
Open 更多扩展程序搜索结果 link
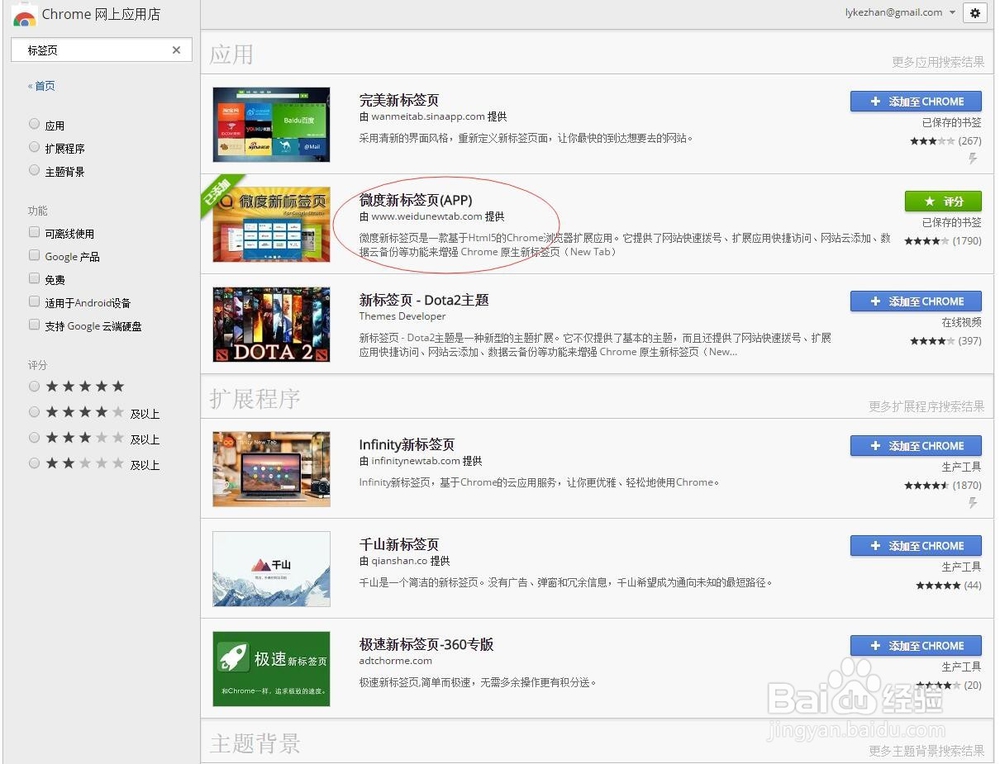pyautogui.click(x=926, y=406)
